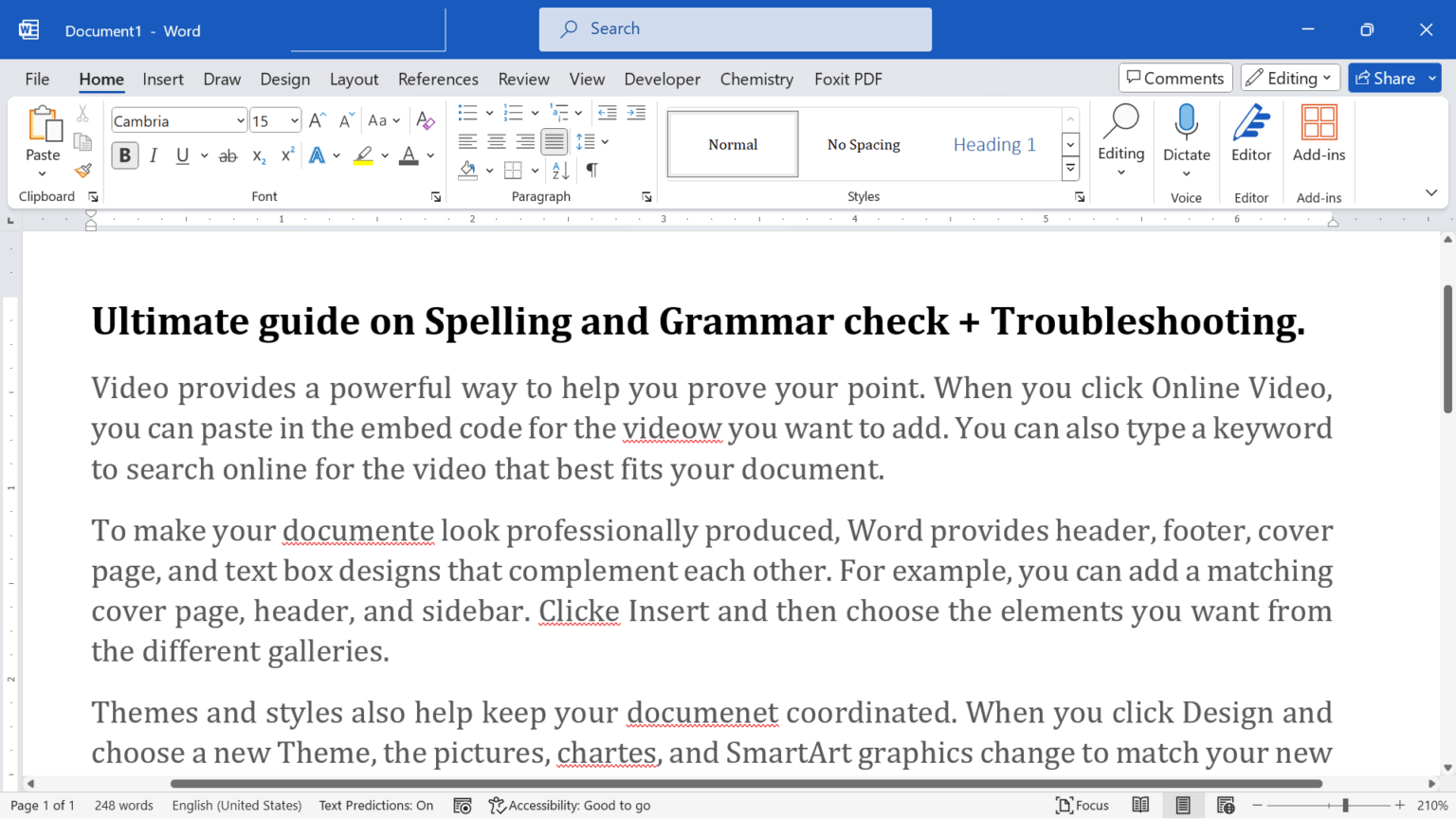Apply center text alignment
This screenshot has width=1456, height=819.
(x=496, y=141)
